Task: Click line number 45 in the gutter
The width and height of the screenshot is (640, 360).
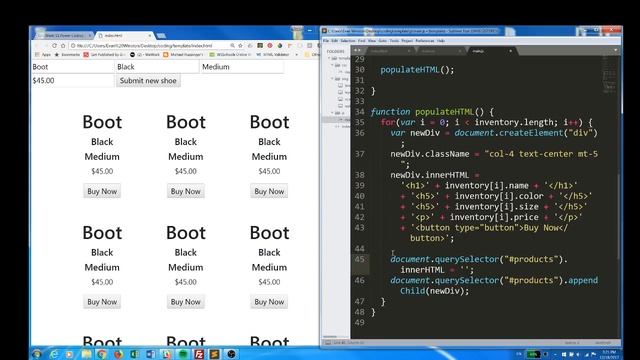Action: pyautogui.click(x=360, y=259)
